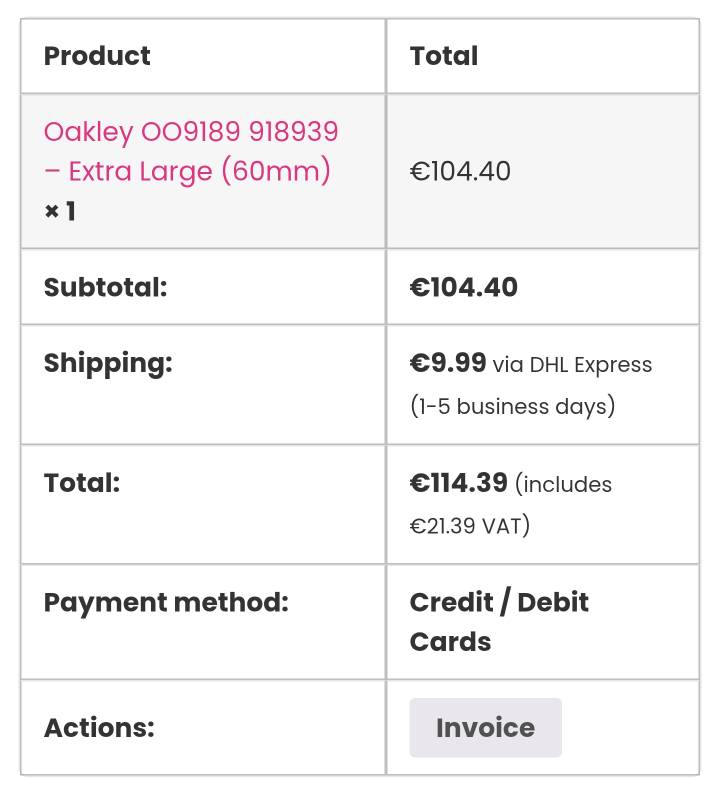Select the Payment method: label

point(166,603)
